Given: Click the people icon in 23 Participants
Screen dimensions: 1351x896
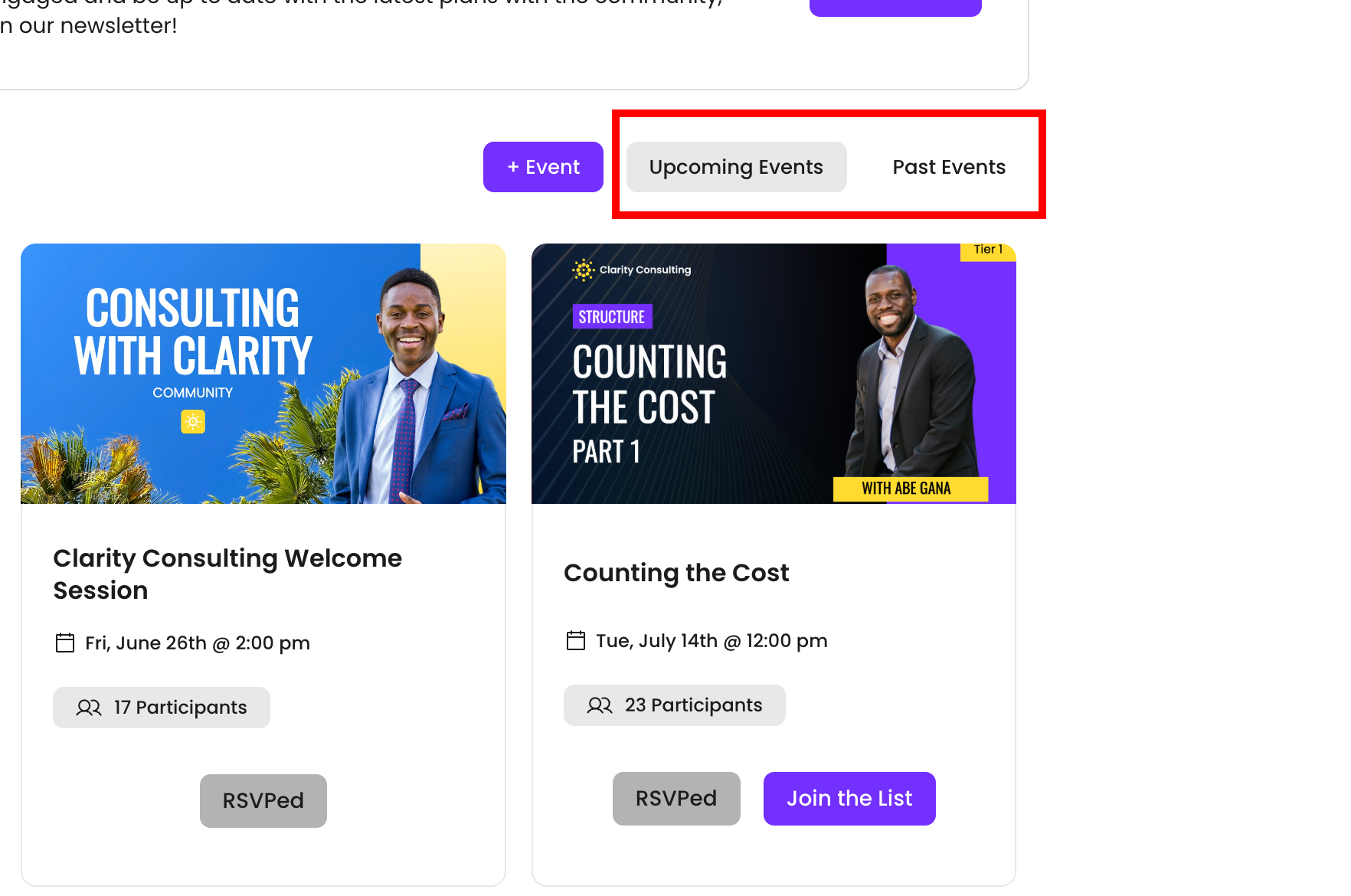Looking at the screenshot, I should coord(600,705).
